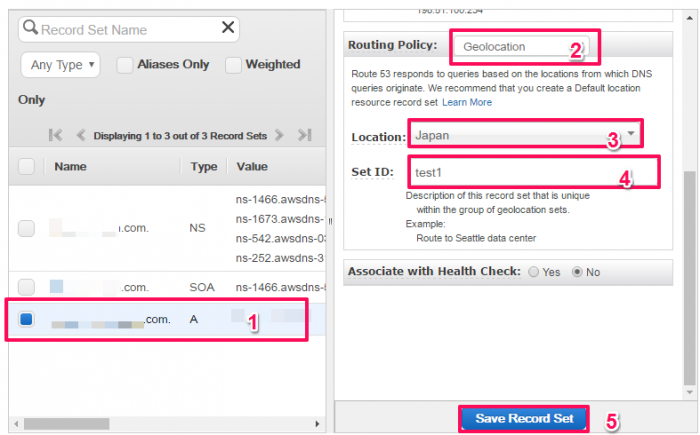This screenshot has width=700, height=435.
Task: Go to next page of record sets
Action: click(279, 135)
